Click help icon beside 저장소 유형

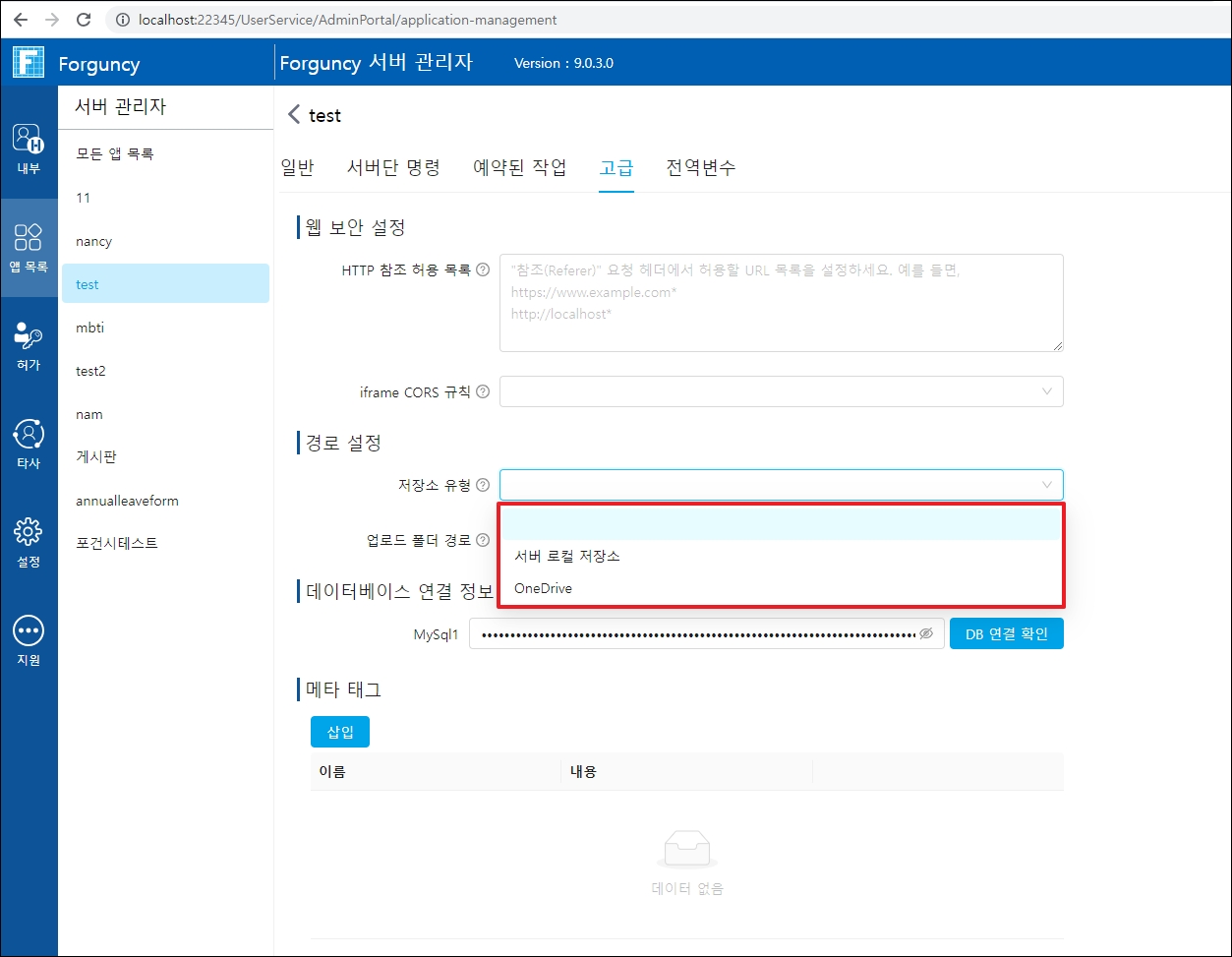click(483, 485)
